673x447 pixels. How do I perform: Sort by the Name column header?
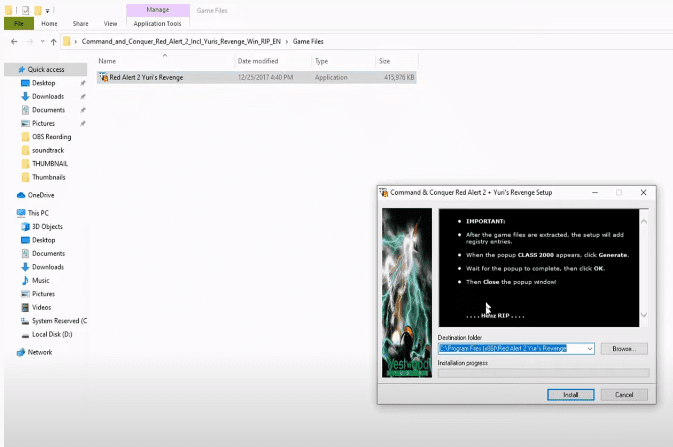point(165,61)
